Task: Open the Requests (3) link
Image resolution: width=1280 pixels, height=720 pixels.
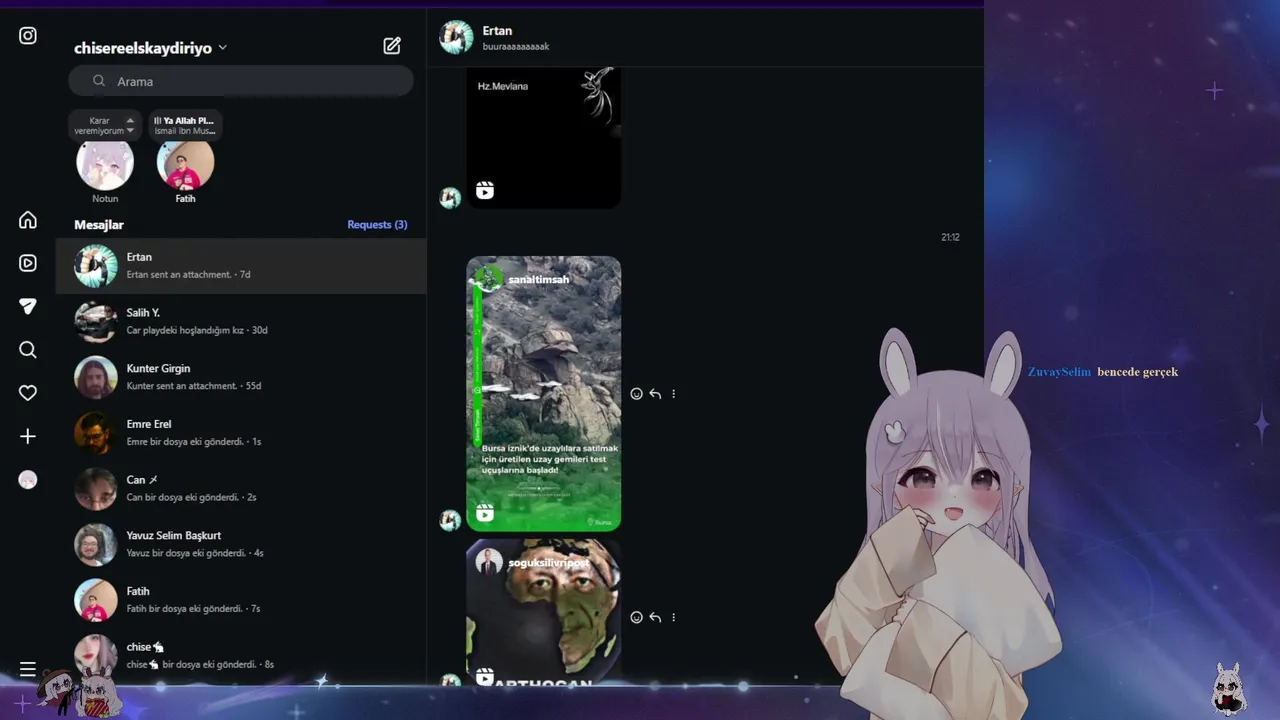Action: click(x=377, y=225)
